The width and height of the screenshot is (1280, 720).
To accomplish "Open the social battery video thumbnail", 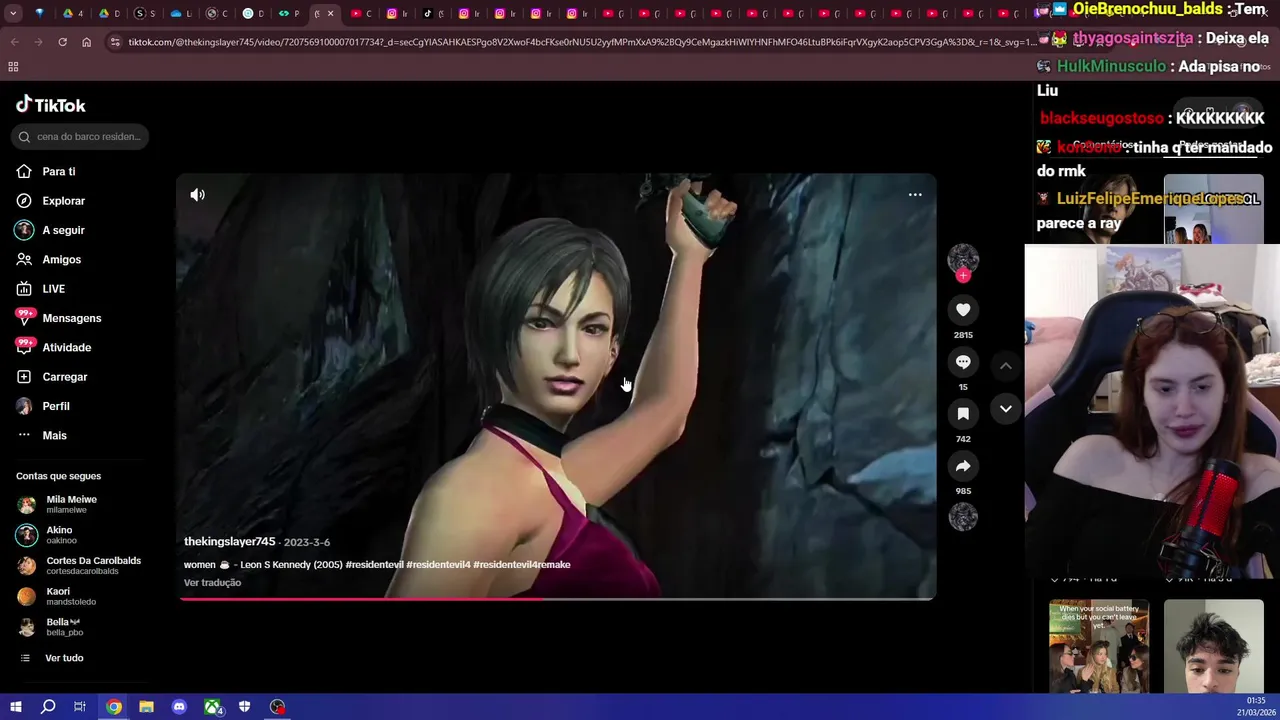I will point(1099,646).
